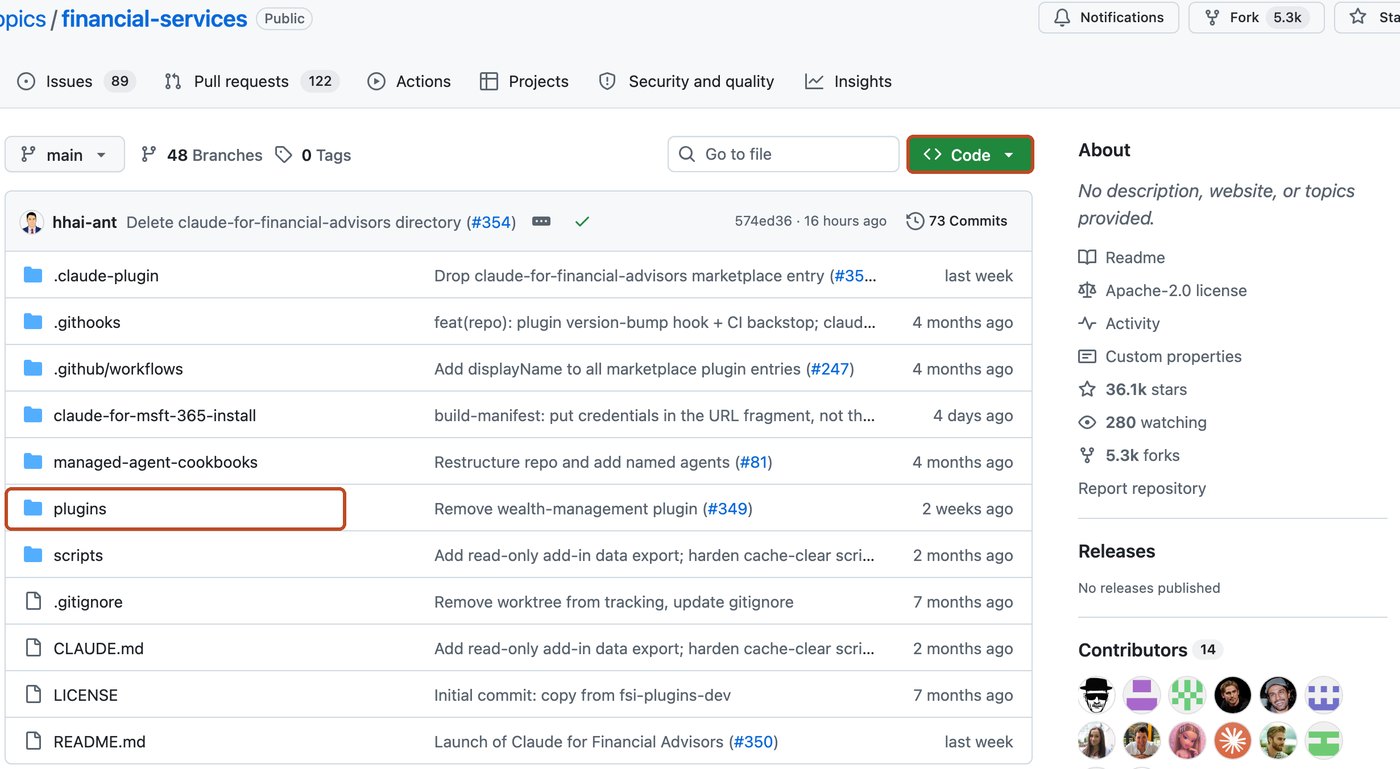
Task: Open 'Remove worktree from tracking' commit message
Action: tap(614, 602)
